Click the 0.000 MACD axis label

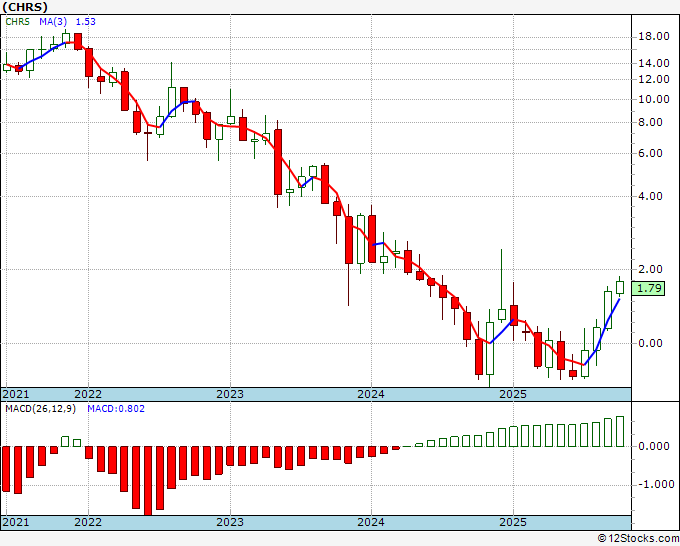tap(654, 446)
